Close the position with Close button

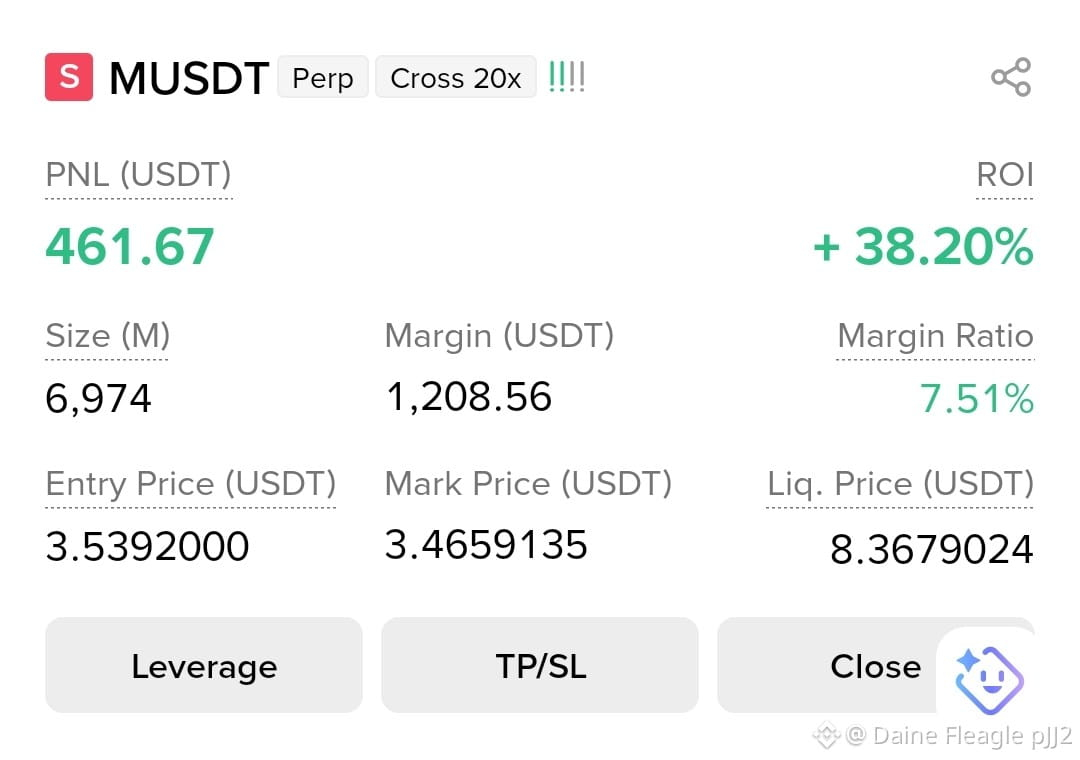coord(875,666)
